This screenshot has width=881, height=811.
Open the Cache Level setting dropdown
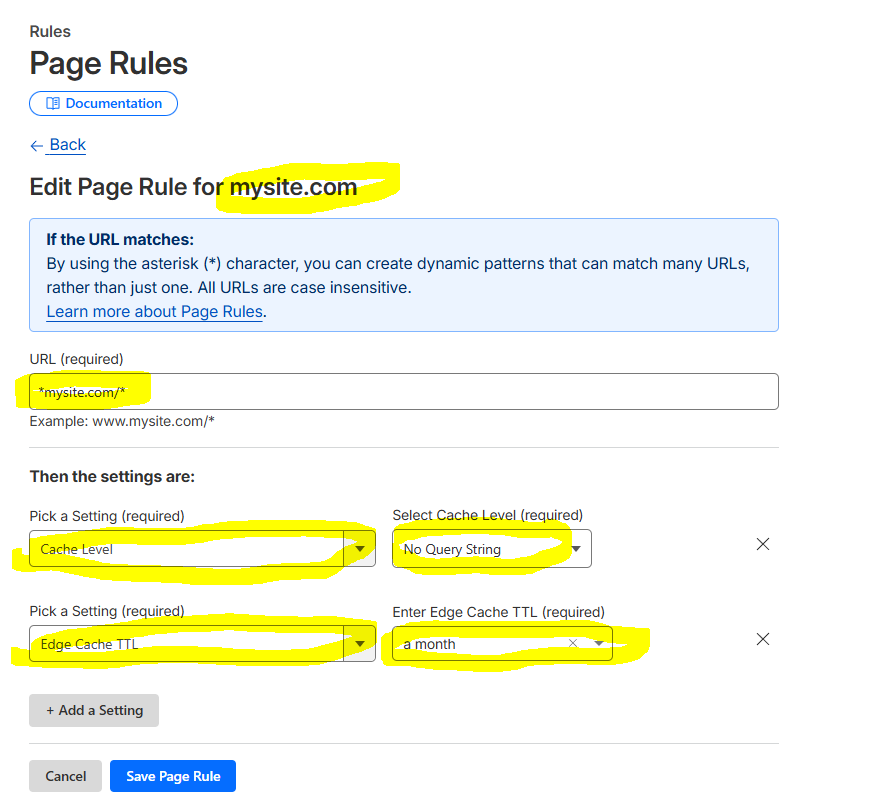(x=190, y=549)
